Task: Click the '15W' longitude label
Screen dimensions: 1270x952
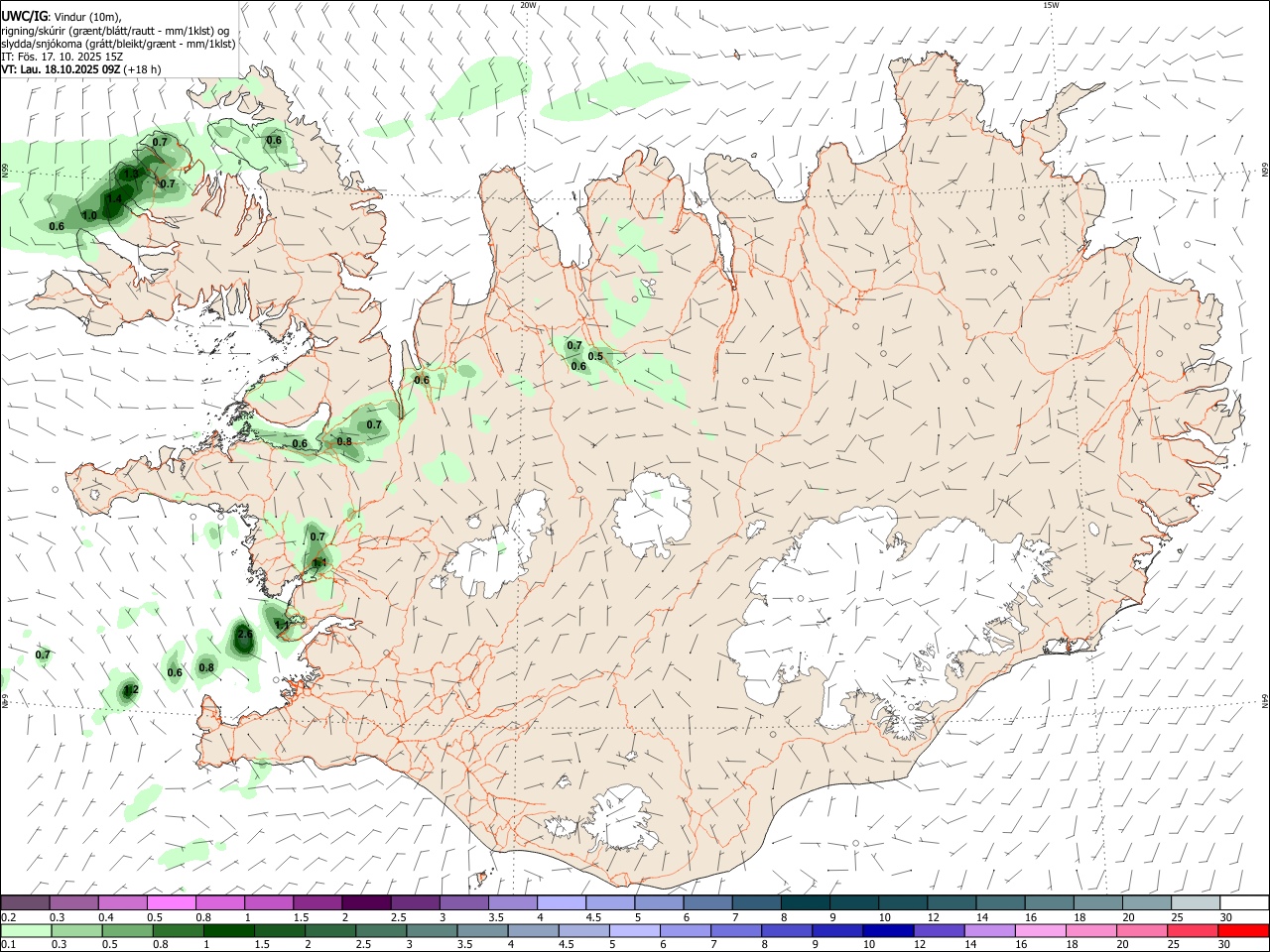Action: [1052, 5]
